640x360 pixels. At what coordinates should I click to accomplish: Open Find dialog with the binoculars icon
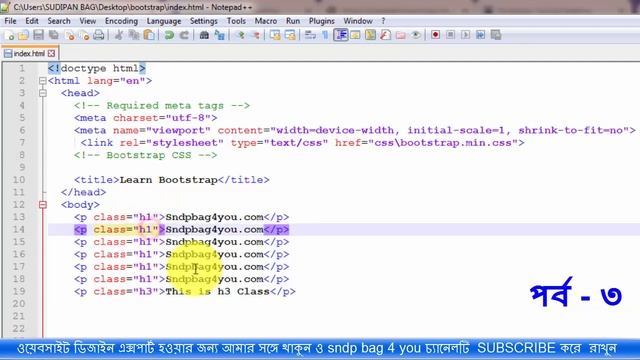click(204, 36)
